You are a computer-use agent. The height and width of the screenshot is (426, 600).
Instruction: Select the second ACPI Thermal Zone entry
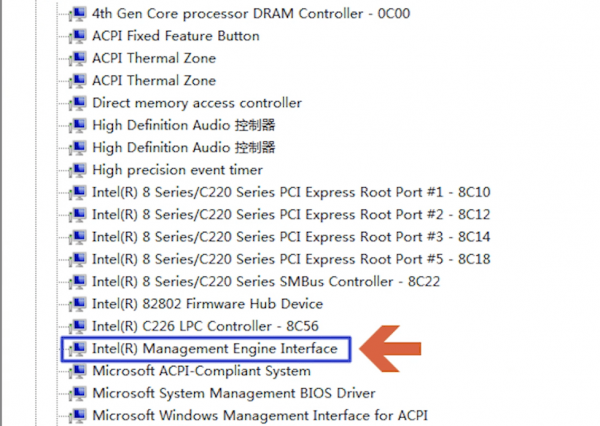pyautogui.click(x=154, y=80)
